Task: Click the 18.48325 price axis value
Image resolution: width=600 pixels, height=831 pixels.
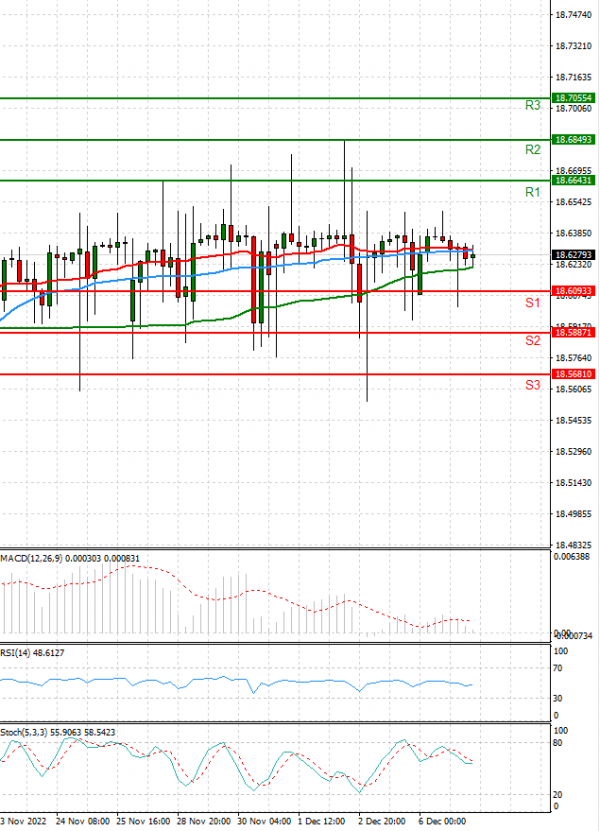Action: pyautogui.click(x=573, y=545)
